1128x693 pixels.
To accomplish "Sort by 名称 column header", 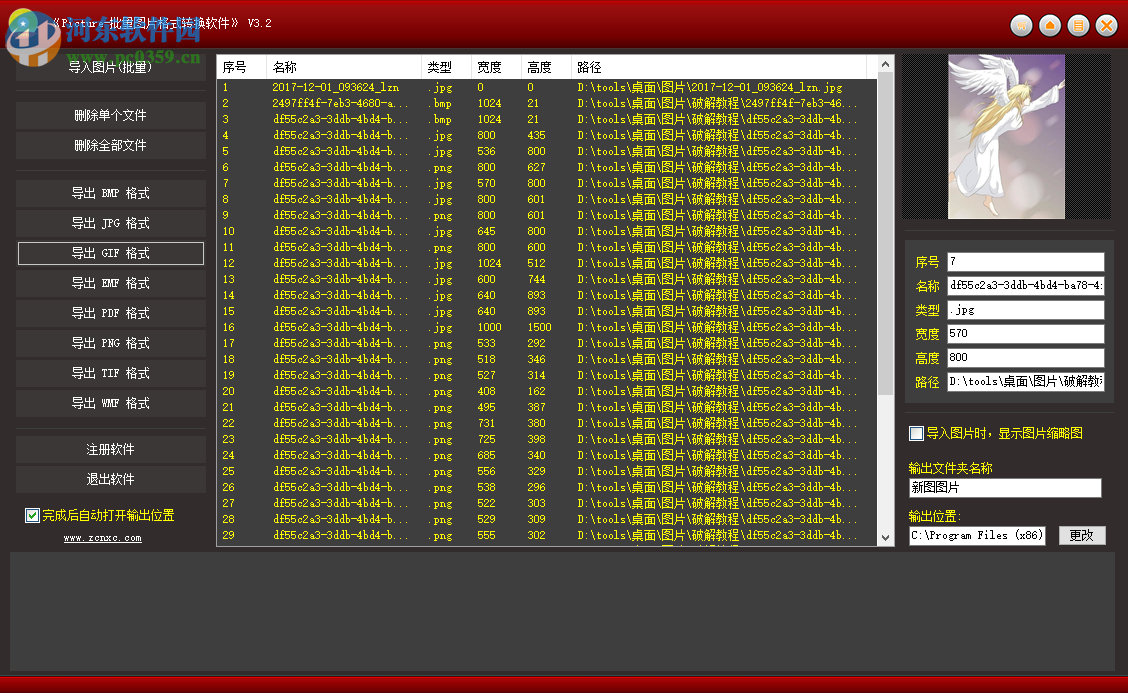I will coord(343,67).
